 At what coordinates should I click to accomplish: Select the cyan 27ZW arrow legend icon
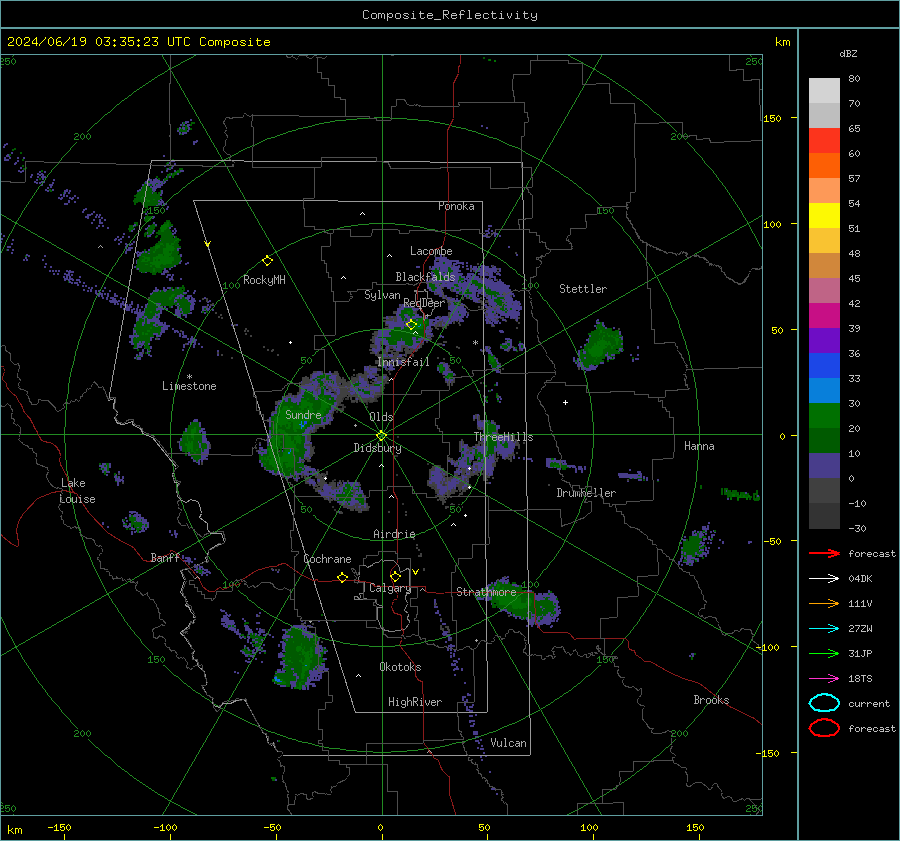click(x=824, y=629)
